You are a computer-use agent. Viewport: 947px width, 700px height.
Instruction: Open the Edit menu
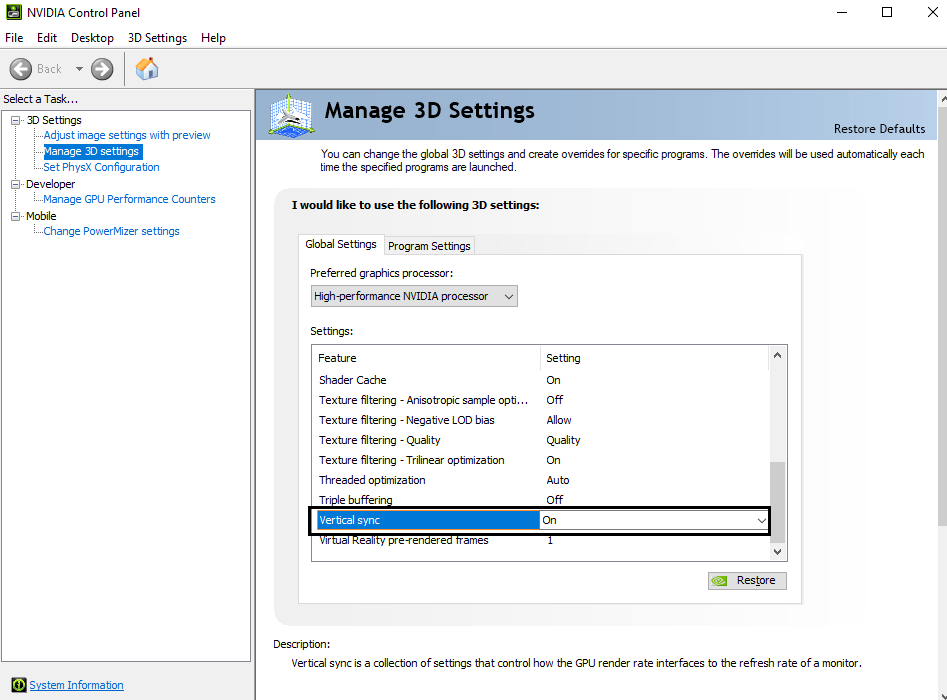tap(47, 37)
